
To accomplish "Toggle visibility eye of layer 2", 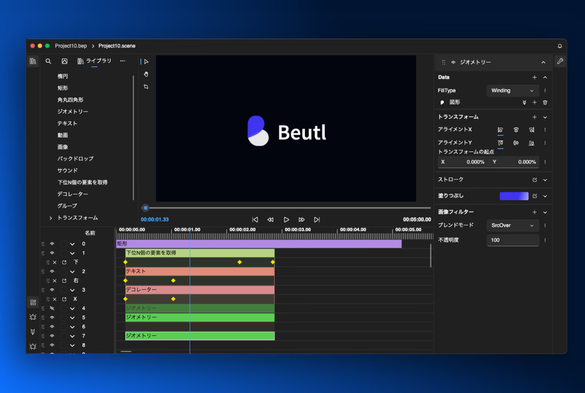I will [x=52, y=271].
